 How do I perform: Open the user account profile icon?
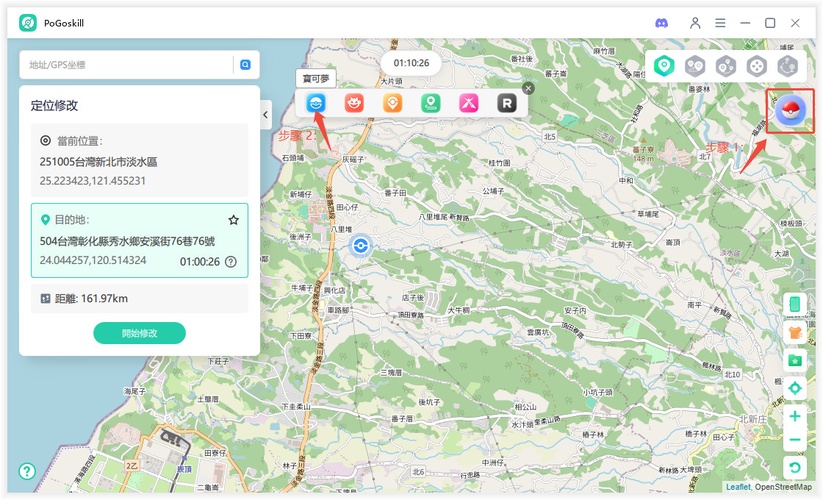point(695,23)
